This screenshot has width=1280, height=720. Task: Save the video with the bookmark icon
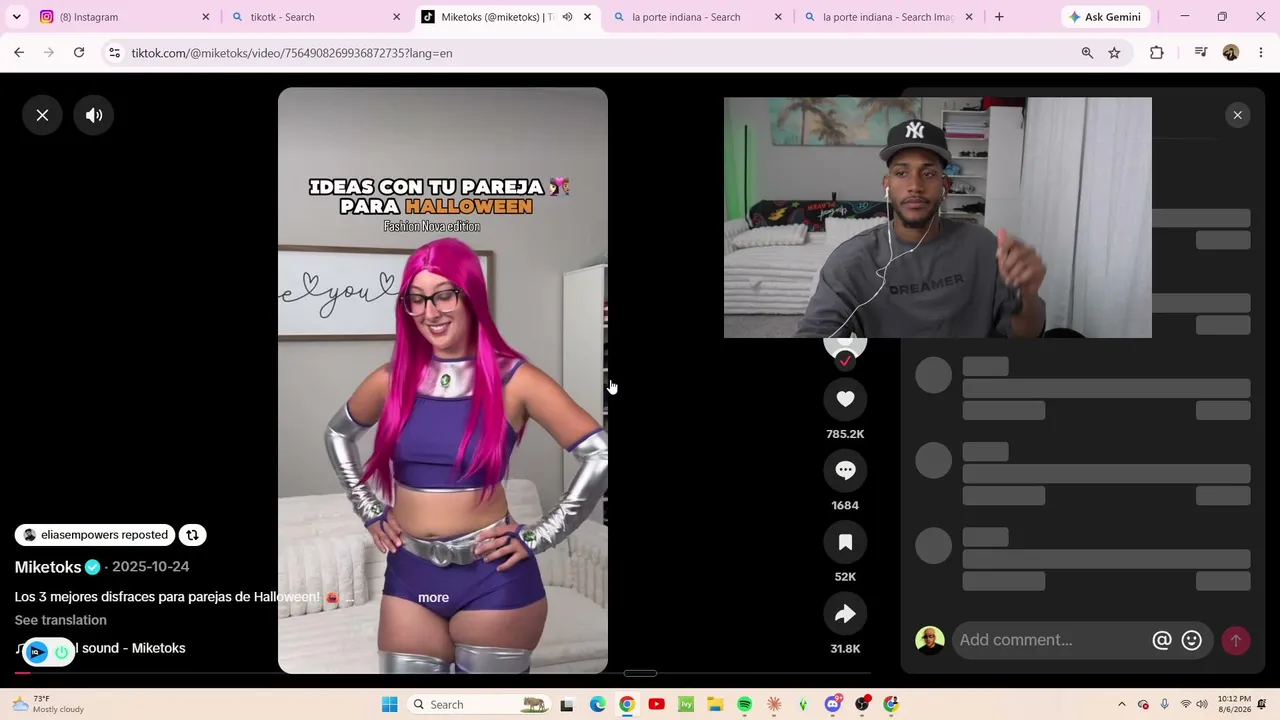tap(845, 542)
